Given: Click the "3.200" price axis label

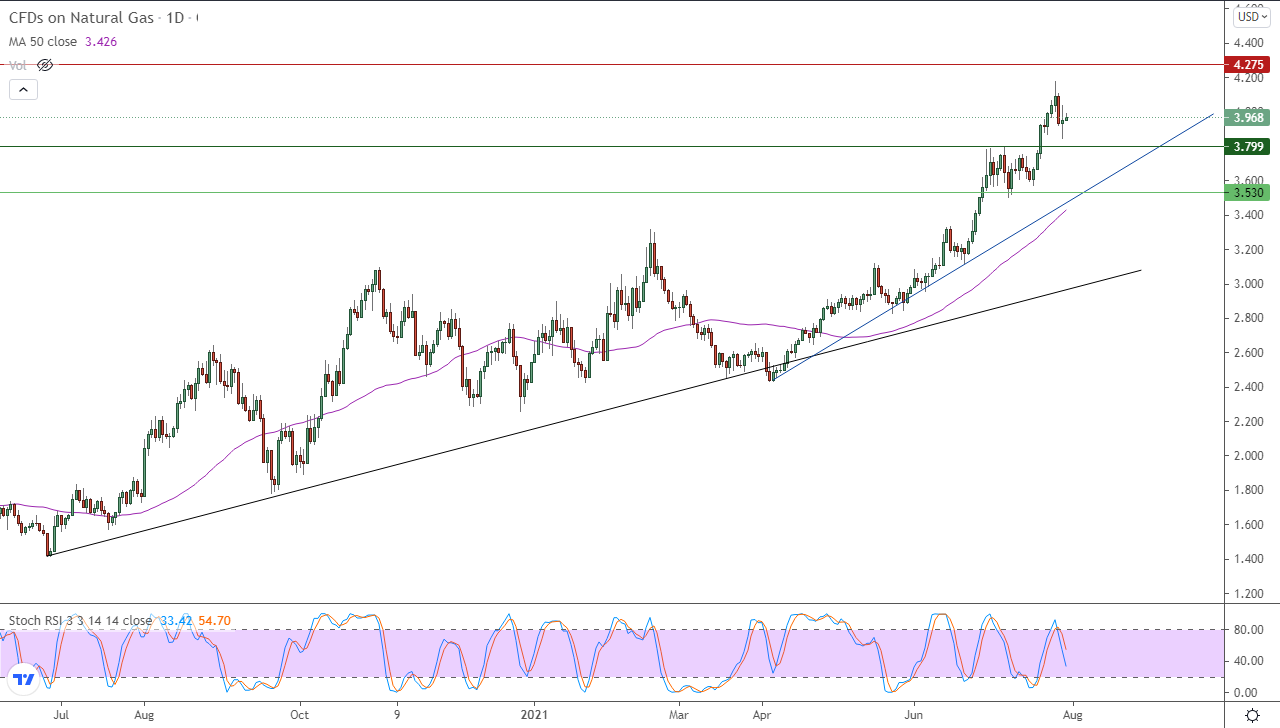Looking at the screenshot, I should coord(1250,249).
